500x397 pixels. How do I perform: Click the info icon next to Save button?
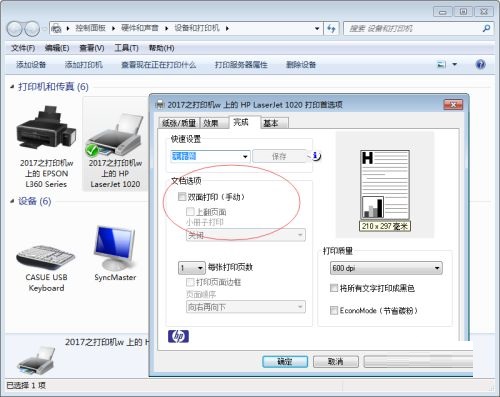pos(316,156)
